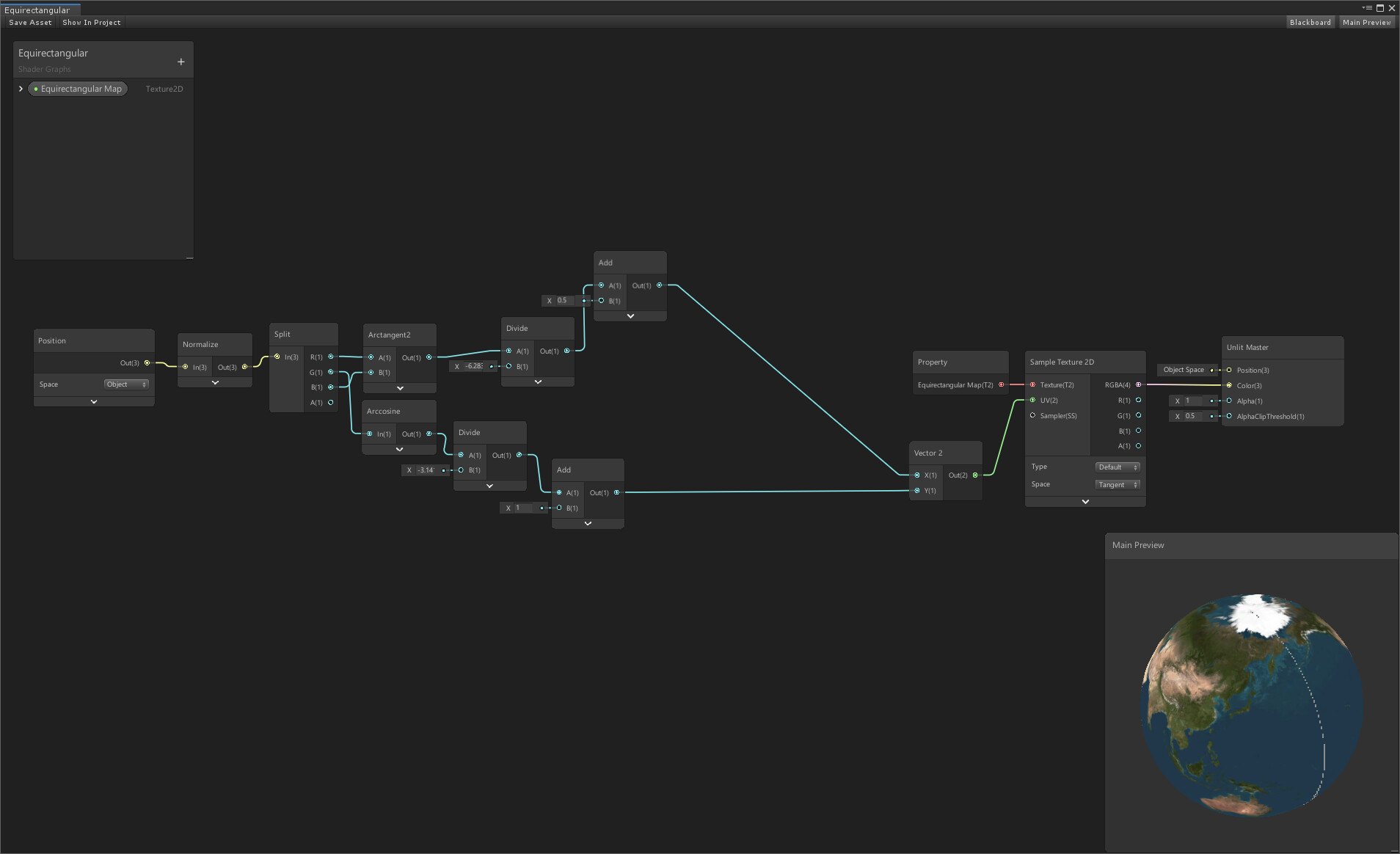This screenshot has height=854, width=1400.
Task: Open the Type dropdown set to Default
Action: [1117, 467]
